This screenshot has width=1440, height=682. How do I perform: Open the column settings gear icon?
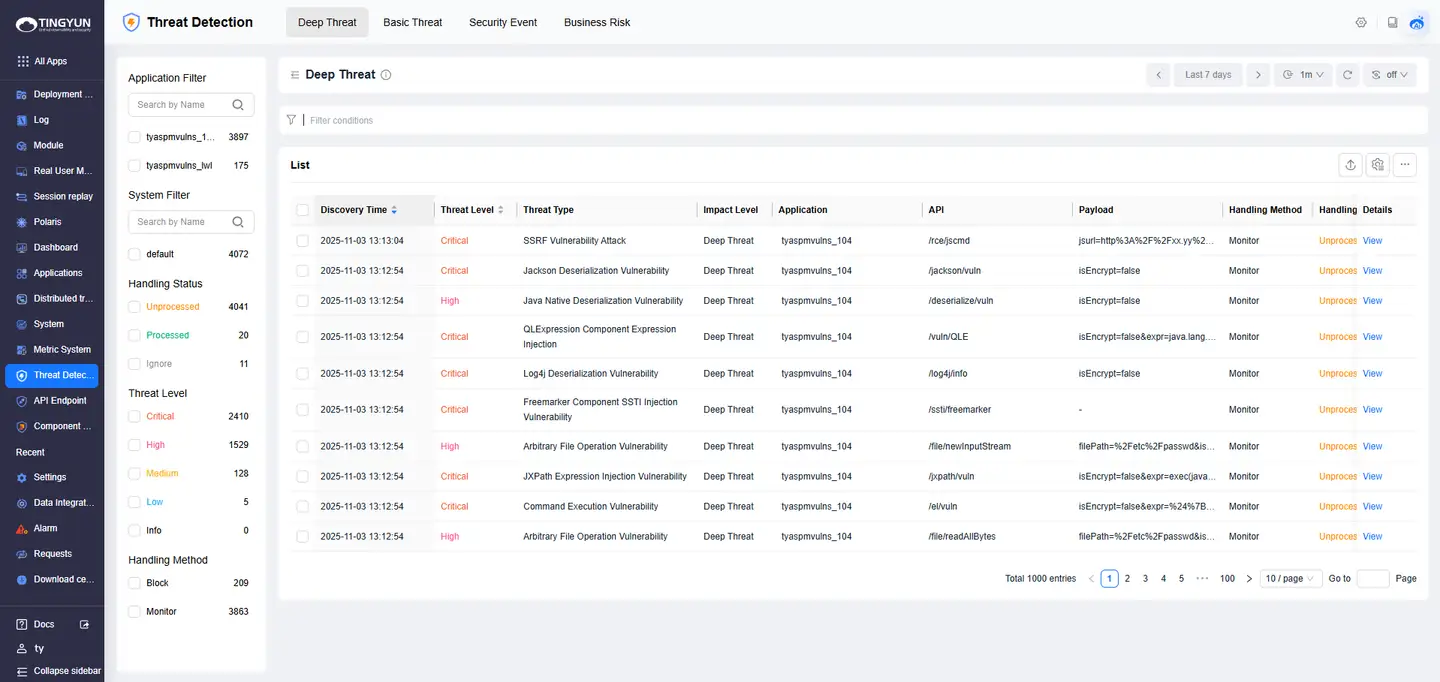(1378, 165)
